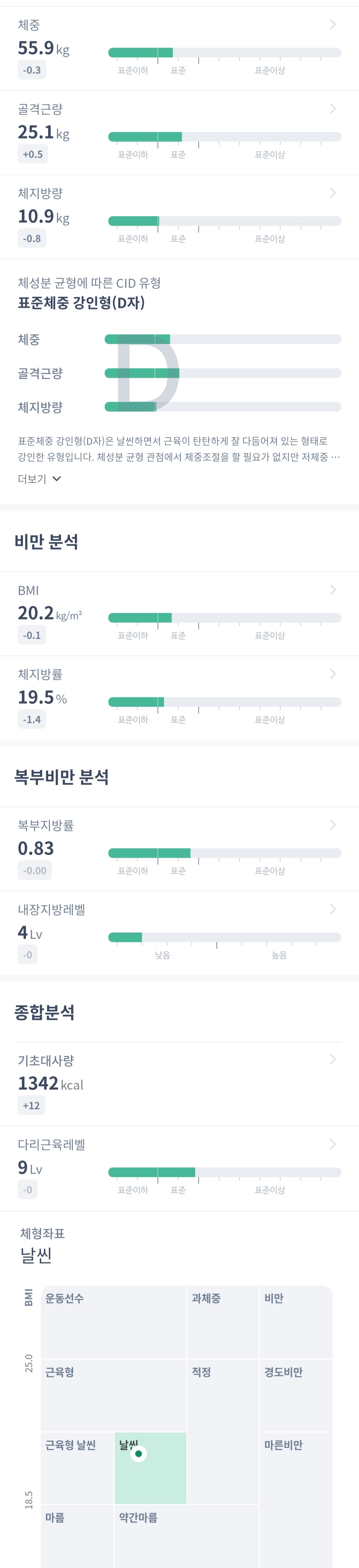Expand CID description with 더보기
359x1568 pixels.
coord(32,479)
